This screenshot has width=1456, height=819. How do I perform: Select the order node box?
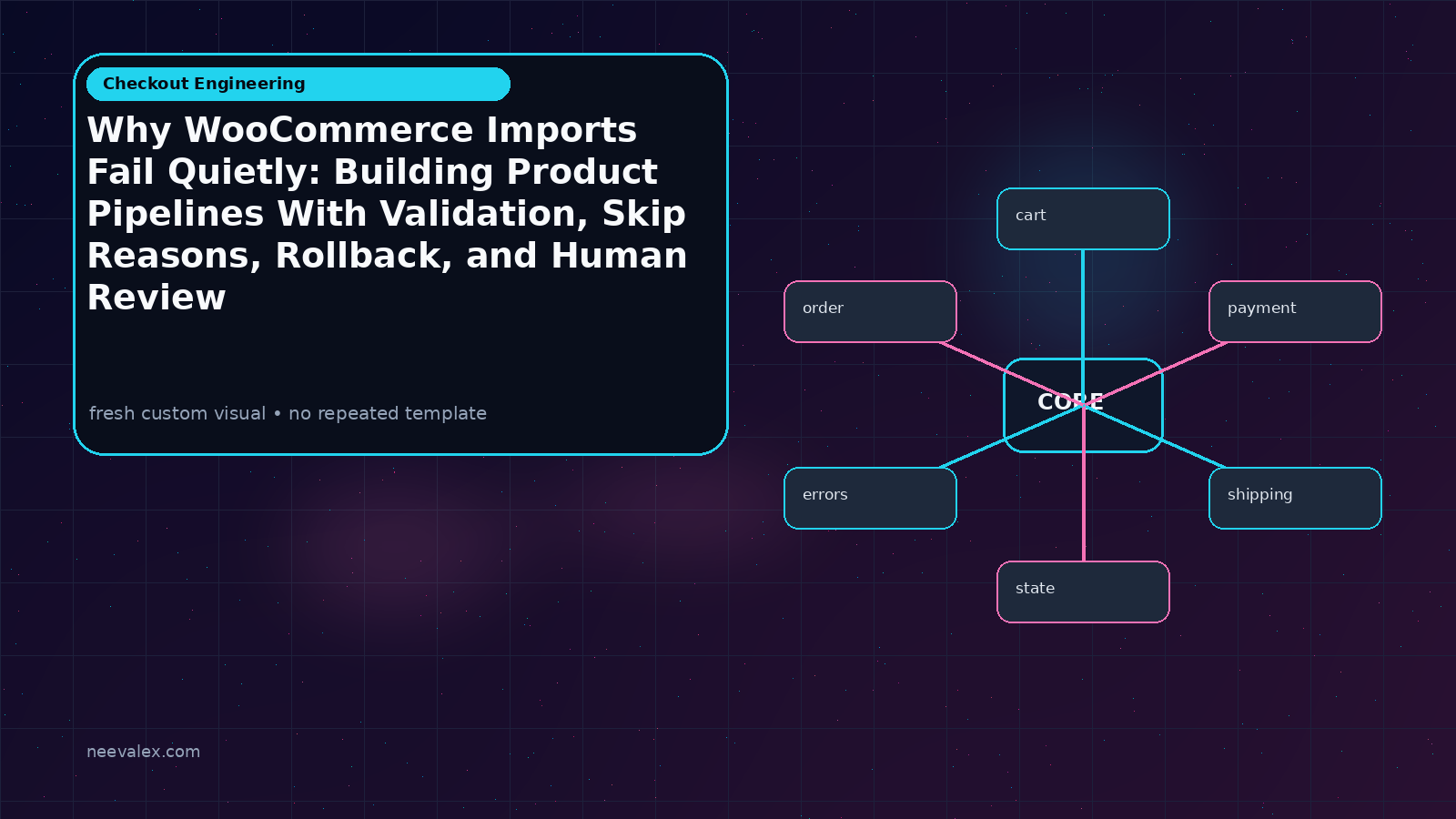pyautogui.click(x=870, y=311)
